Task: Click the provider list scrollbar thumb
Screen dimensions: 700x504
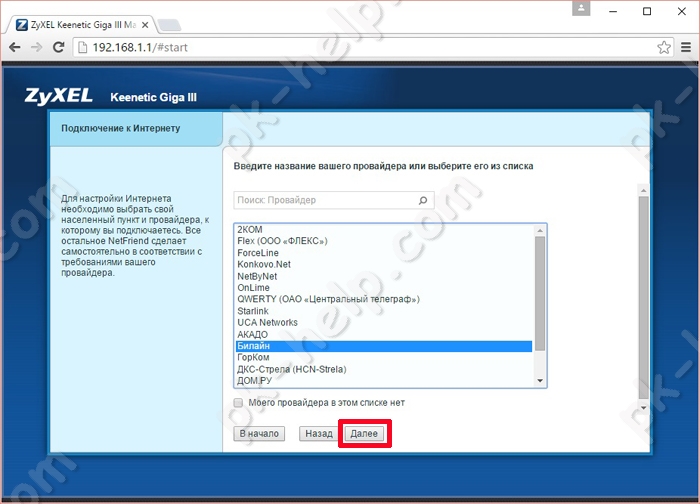Action: pos(540,293)
